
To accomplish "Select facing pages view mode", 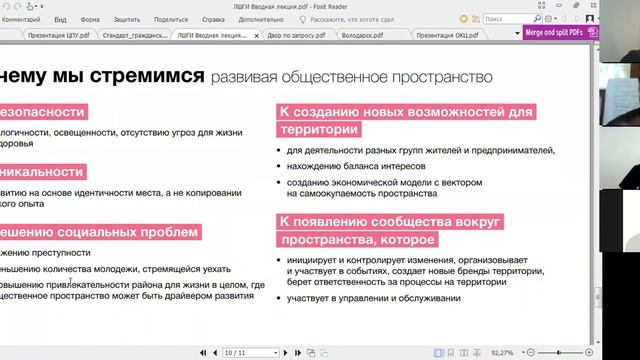I will point(464,353).
